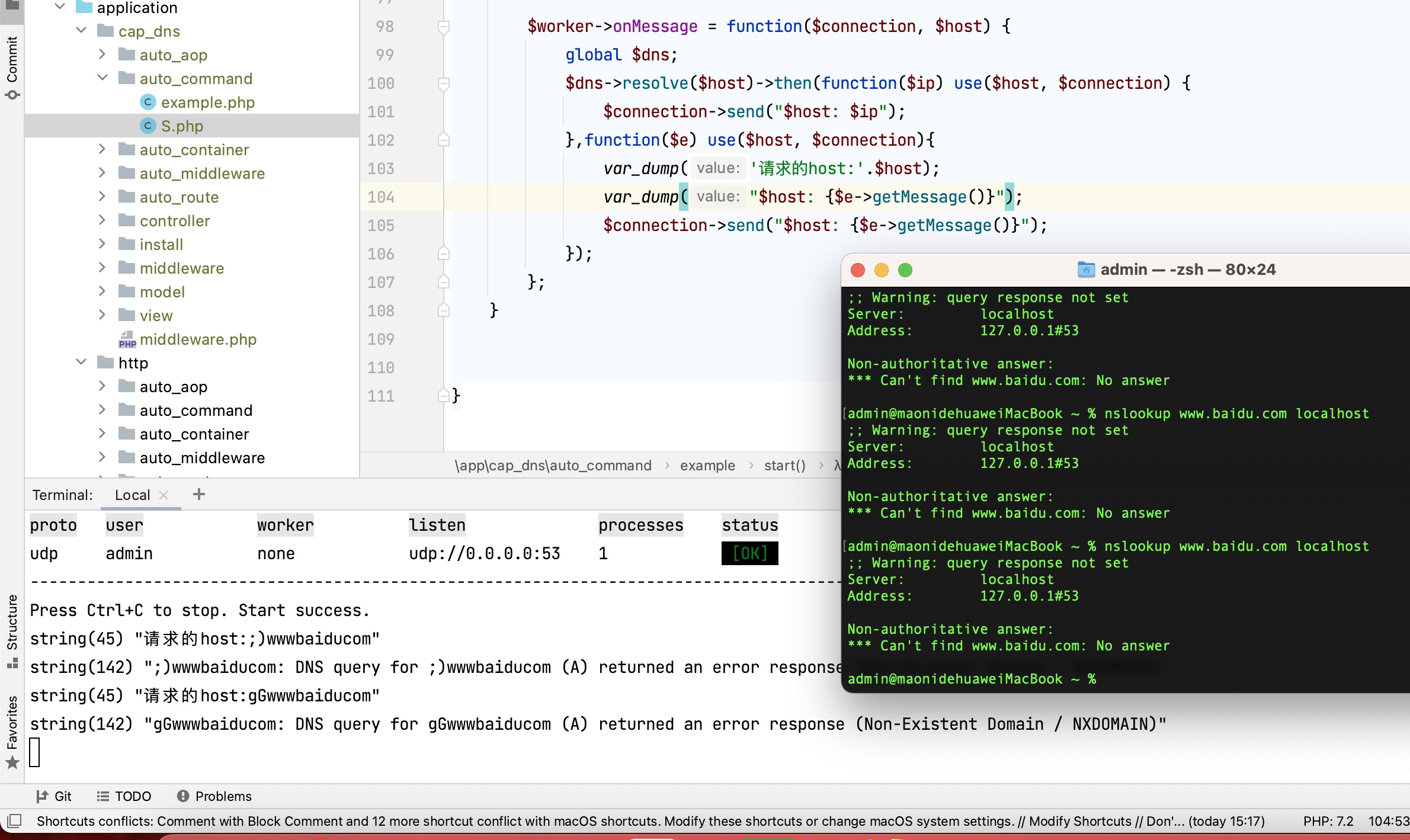Expand the view folder
1410x840 pixels.
pos(102,315)
